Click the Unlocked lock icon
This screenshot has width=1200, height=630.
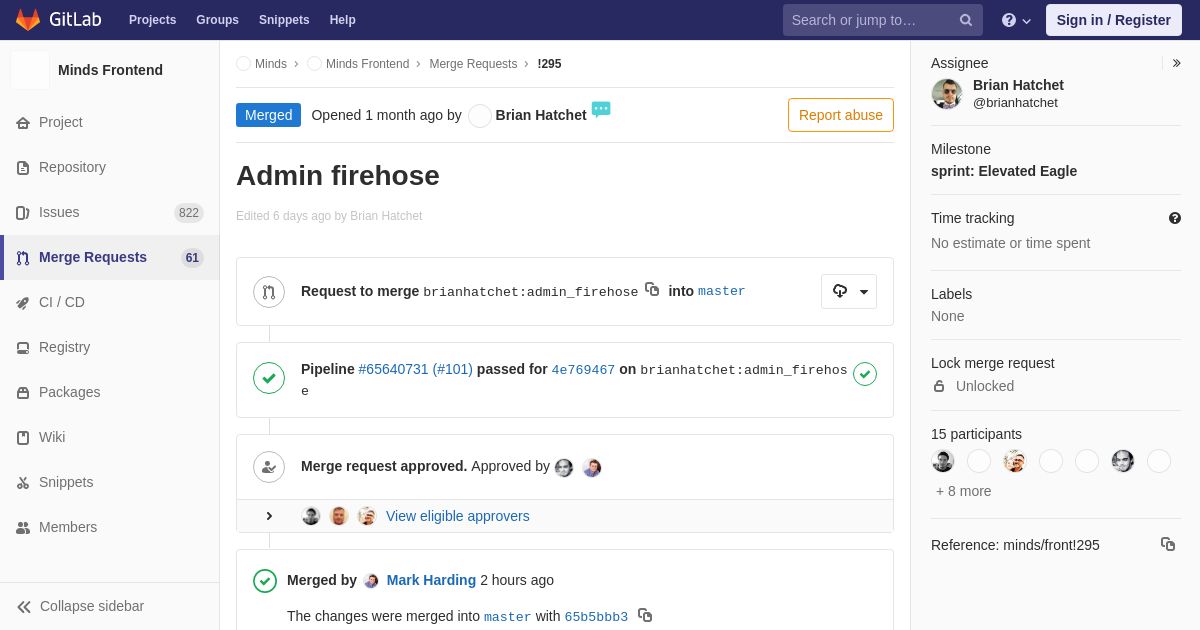tap(939, 386)
